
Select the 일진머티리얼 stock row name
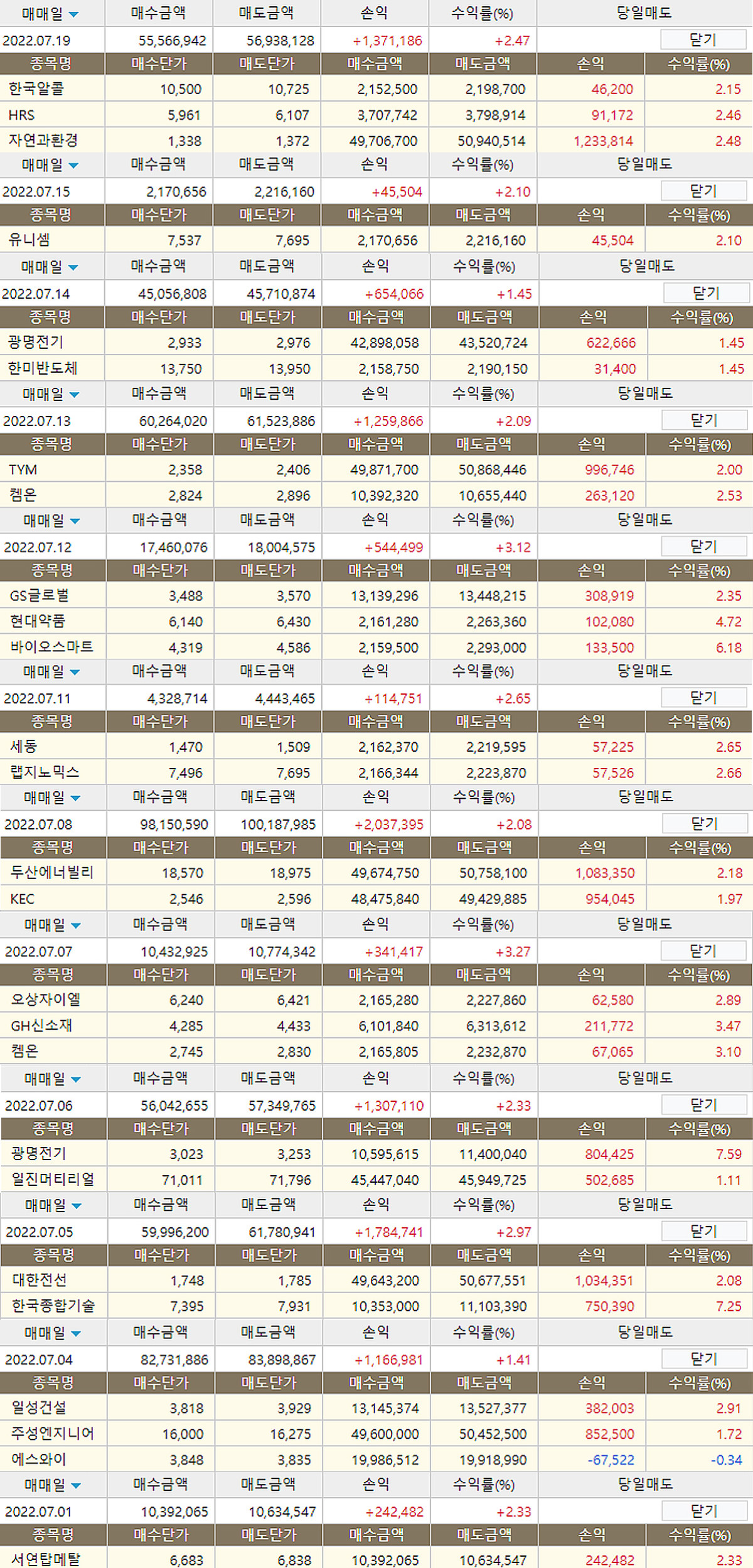[53, 1179]
